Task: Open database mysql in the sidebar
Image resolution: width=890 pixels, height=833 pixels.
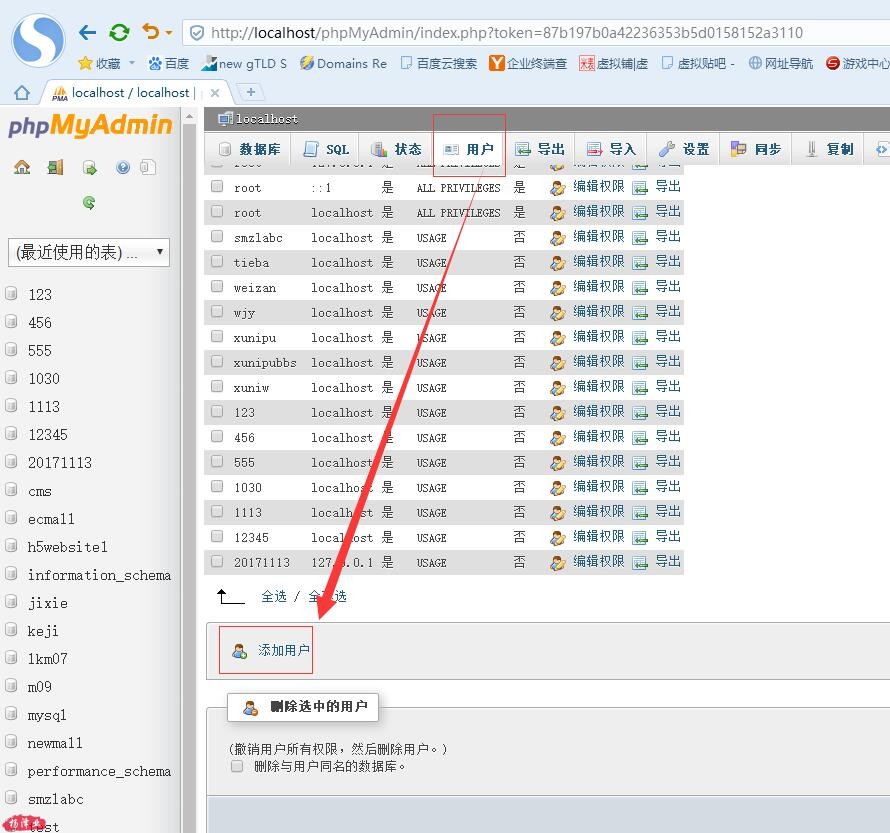Action: pyautogui.click(x=47, y=715)
